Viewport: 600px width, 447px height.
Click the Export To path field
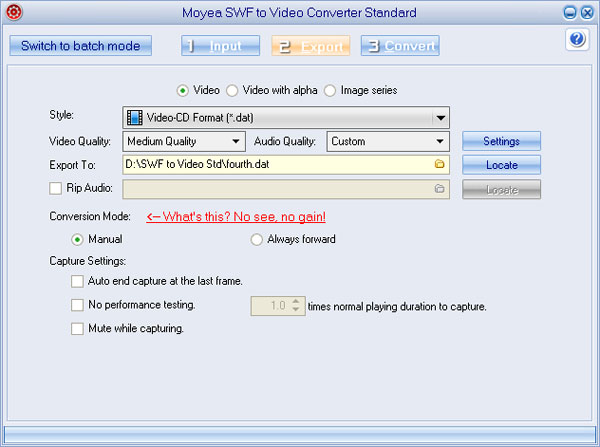(286, 165)
